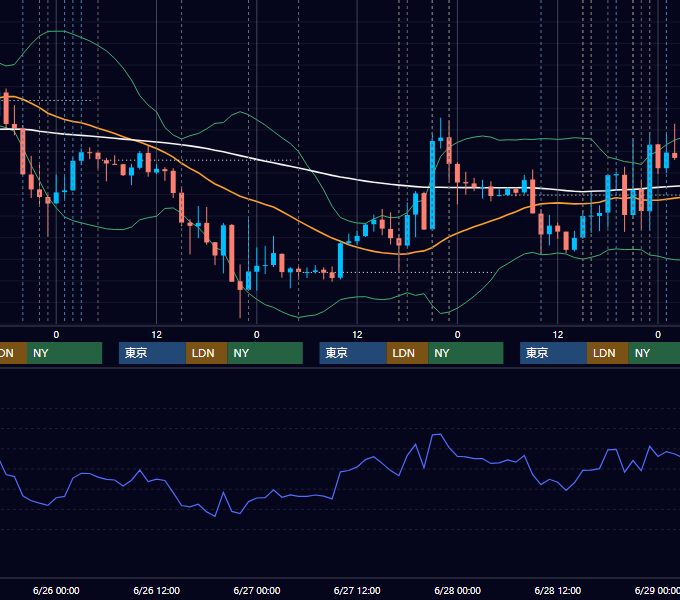Viewport: 680px width, 600px height.
Task: Click the NY session block ending 6/28 morning
Action: pyautogui.click(x=466, y=353)
